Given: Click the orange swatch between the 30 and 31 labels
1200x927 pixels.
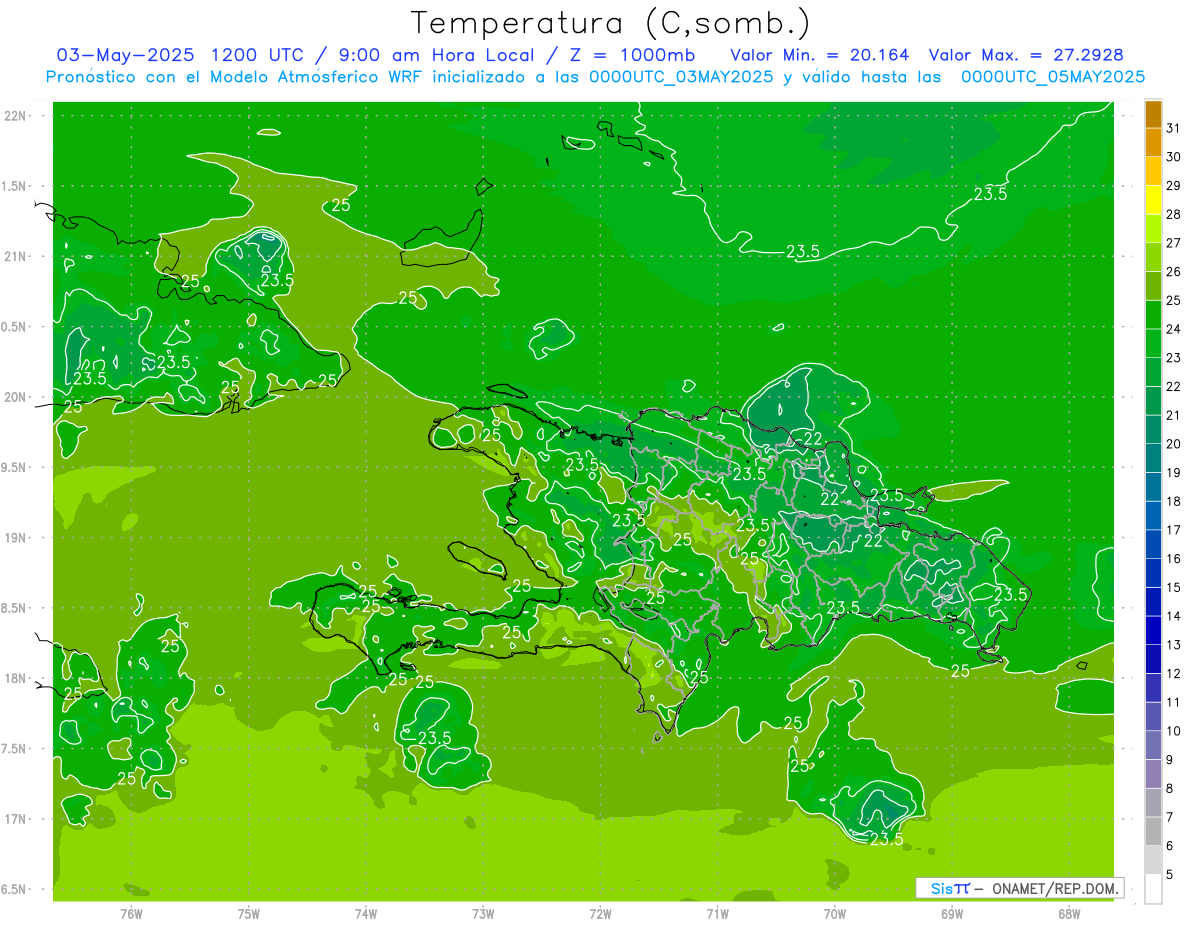Looking at the screenshot, I should coord(1153,142).
